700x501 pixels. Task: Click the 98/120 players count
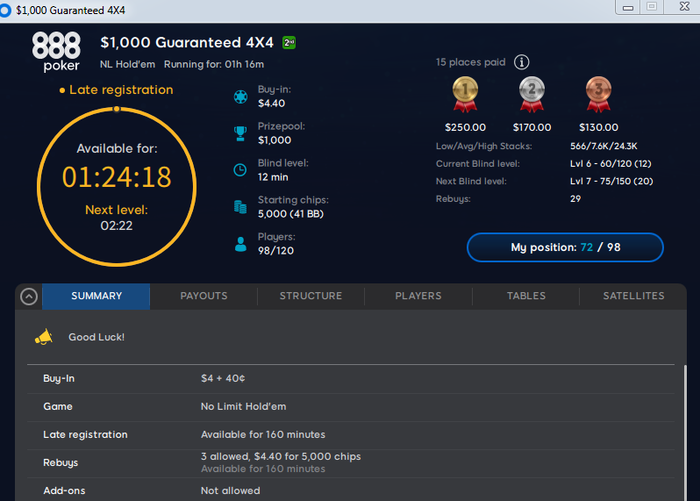276,251
